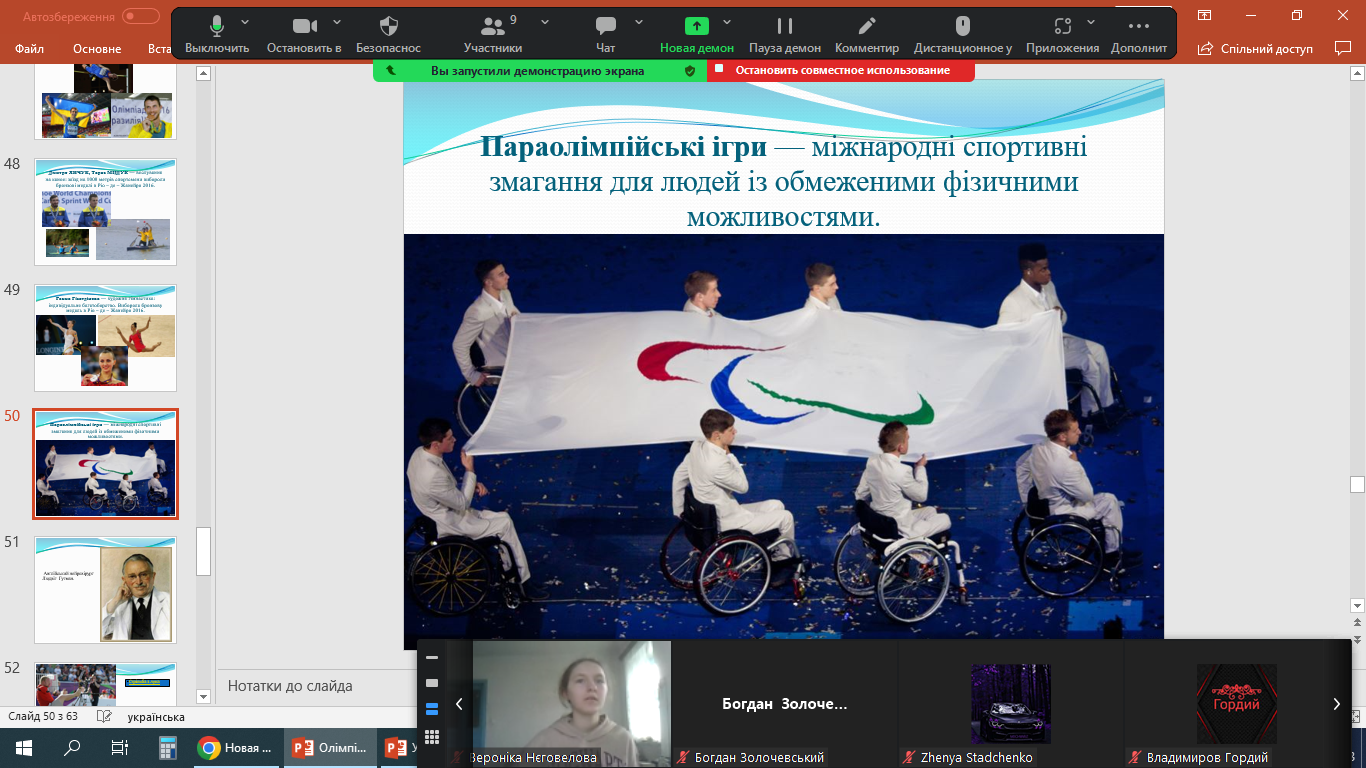Switch Zoom video strip to single-tile view
The image size is (1366, 768).
[x=432, y=683]
